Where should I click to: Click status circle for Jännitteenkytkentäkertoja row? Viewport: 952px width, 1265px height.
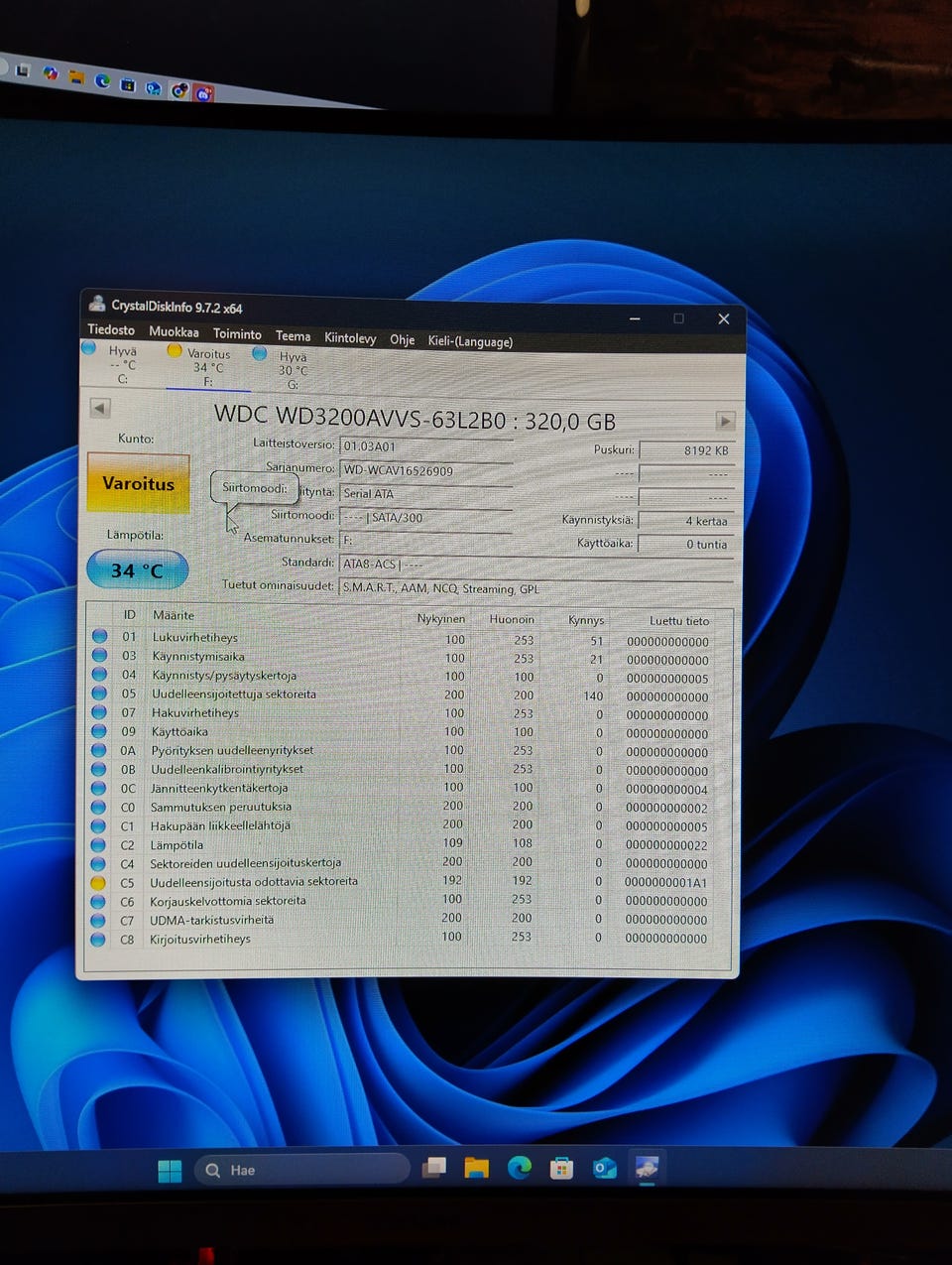[x=99, y=787]
